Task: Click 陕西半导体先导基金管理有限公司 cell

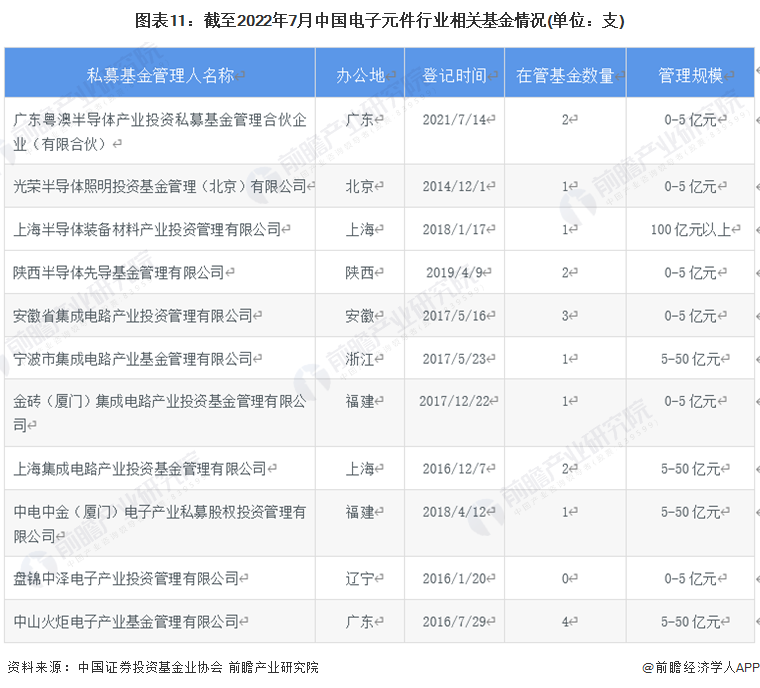Action: (160, 272)
